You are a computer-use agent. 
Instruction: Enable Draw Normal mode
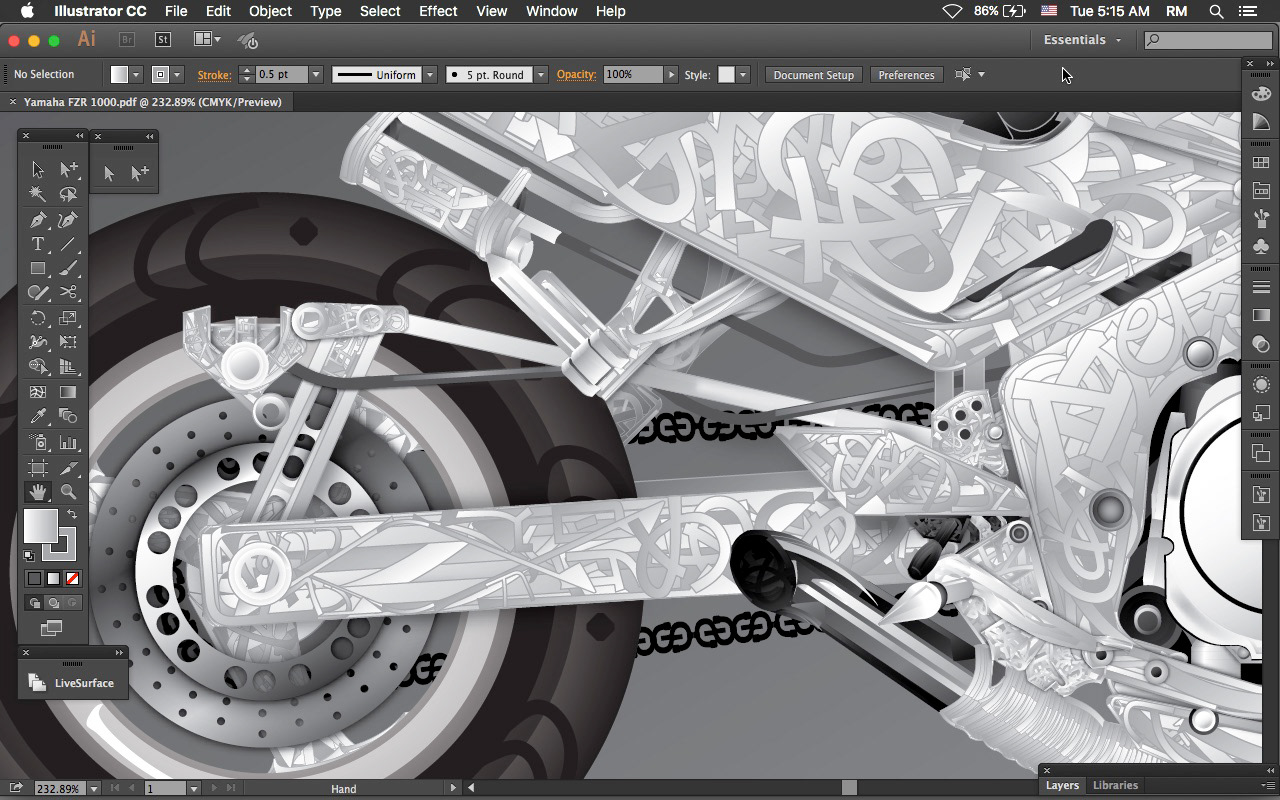point(34,603)
